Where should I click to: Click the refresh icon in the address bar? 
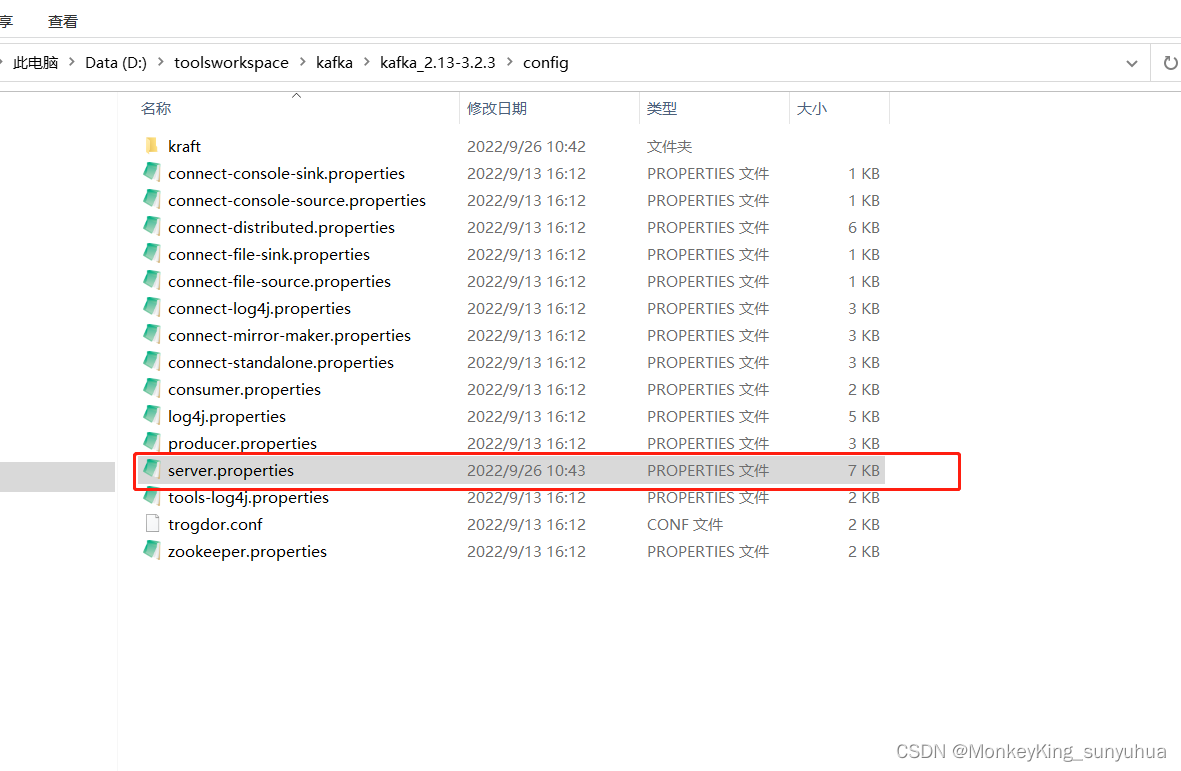pos(1170,62)
